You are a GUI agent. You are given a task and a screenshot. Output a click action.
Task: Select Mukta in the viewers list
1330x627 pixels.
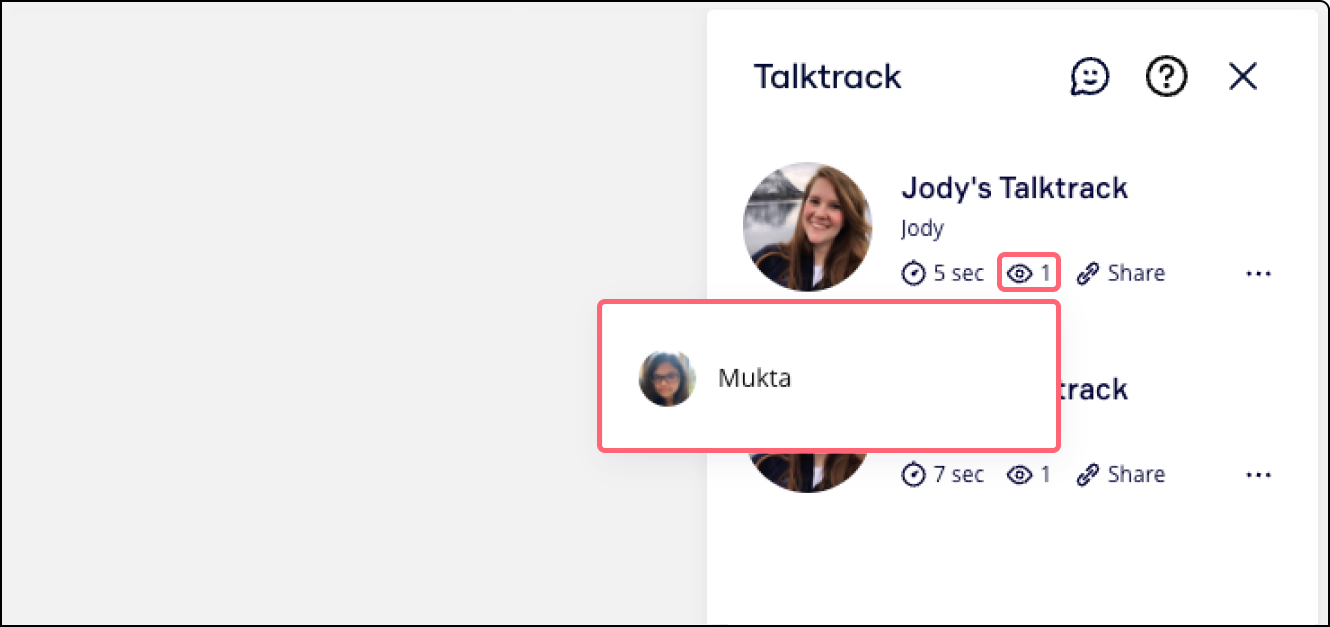click(755, 378)
